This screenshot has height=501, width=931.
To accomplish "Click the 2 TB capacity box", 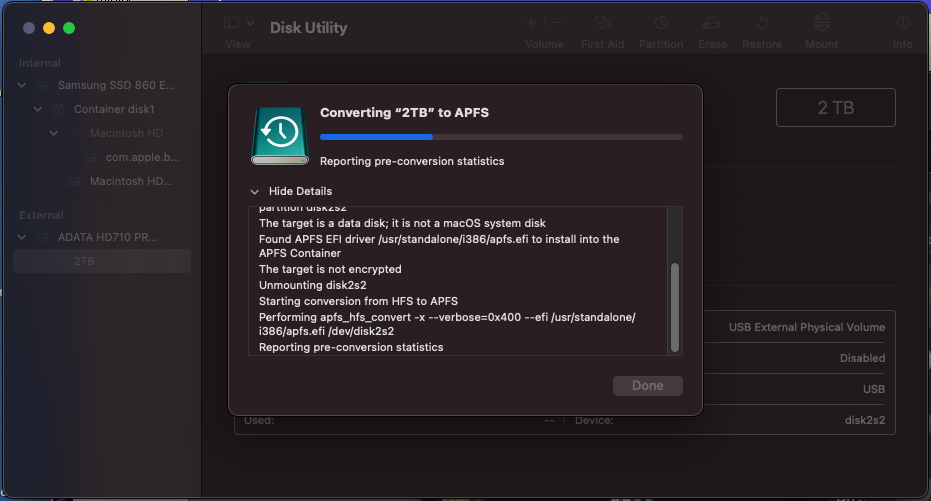I will coord(835,107).
